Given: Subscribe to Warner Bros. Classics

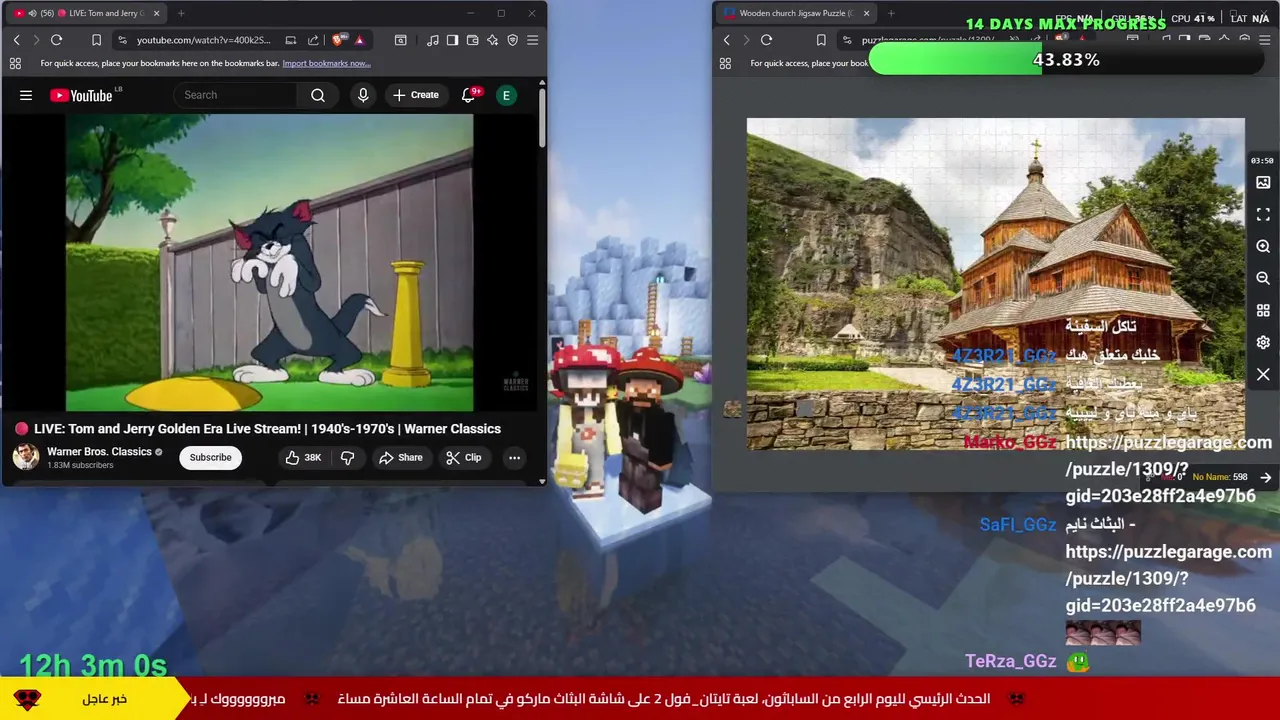Looking at the screenshot, I should click(x=210, y=457).
